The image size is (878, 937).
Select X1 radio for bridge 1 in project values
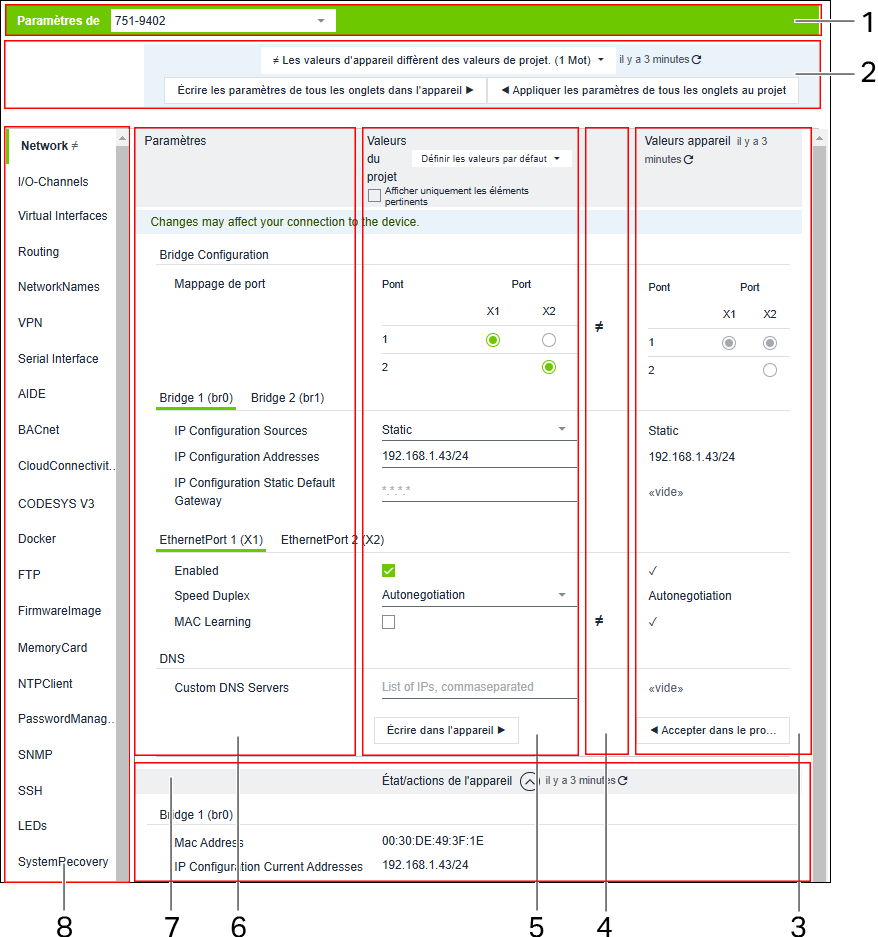(492, 340)
